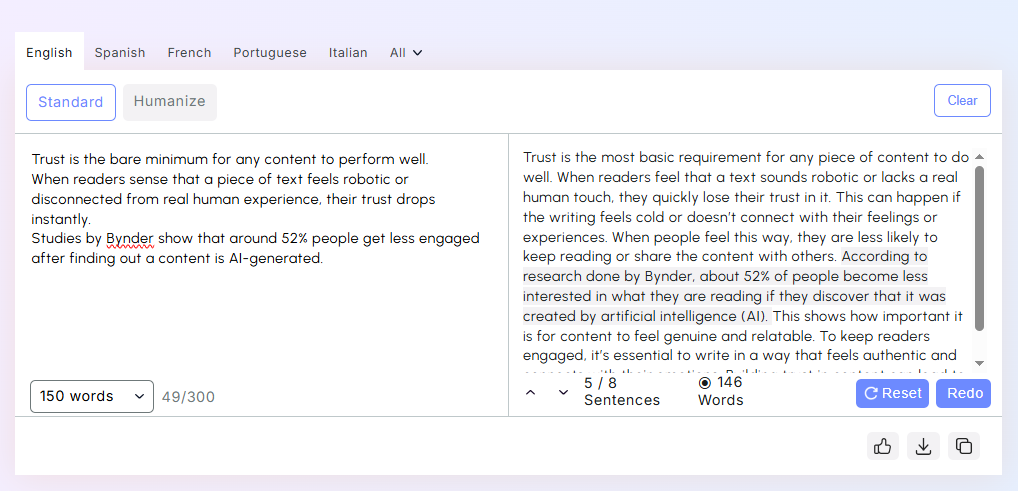Select the Words count radio indicator

pyautogui.click(x=704, y=382)
